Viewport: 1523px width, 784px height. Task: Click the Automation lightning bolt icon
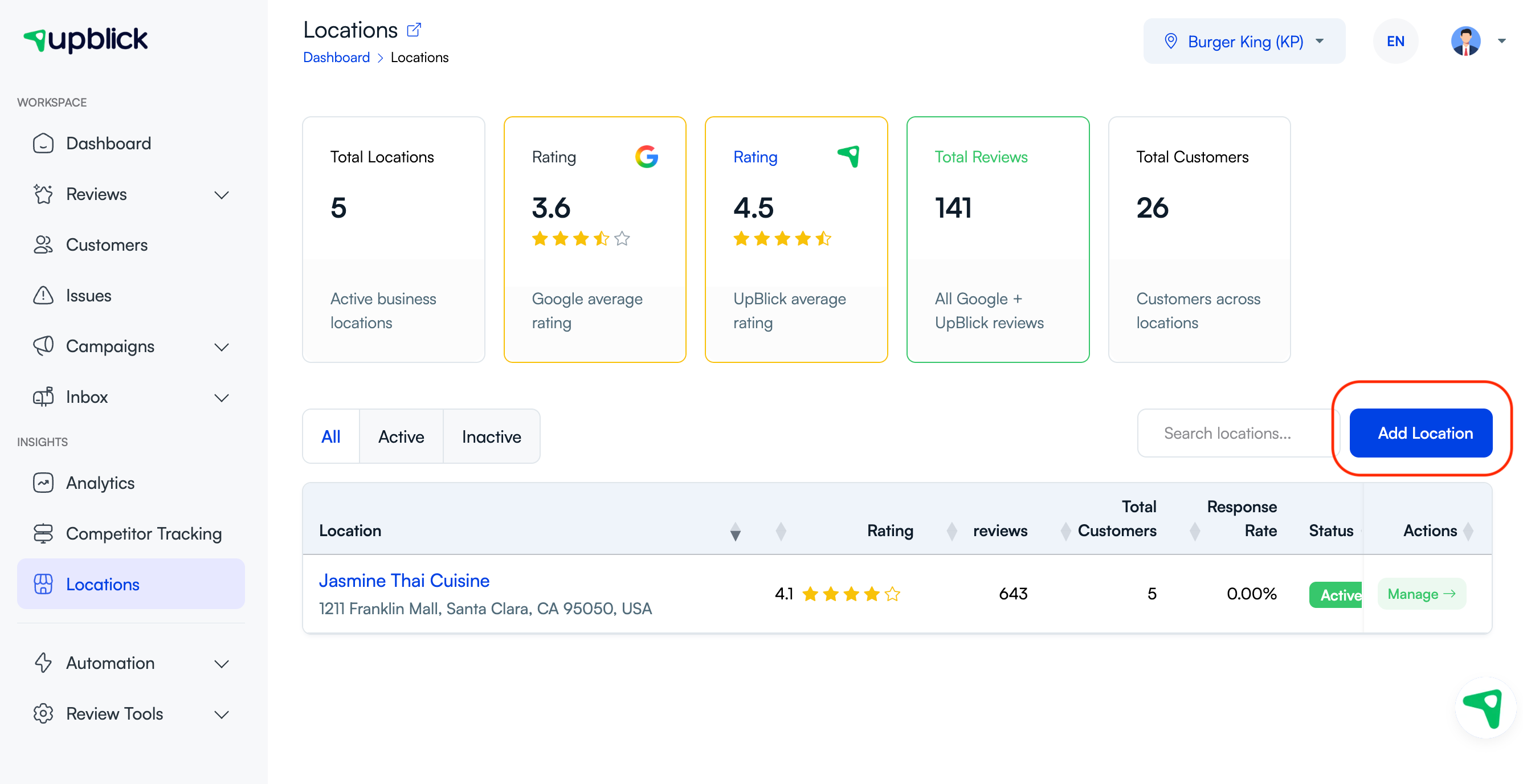pyautogui.click(x=43, y=663)
